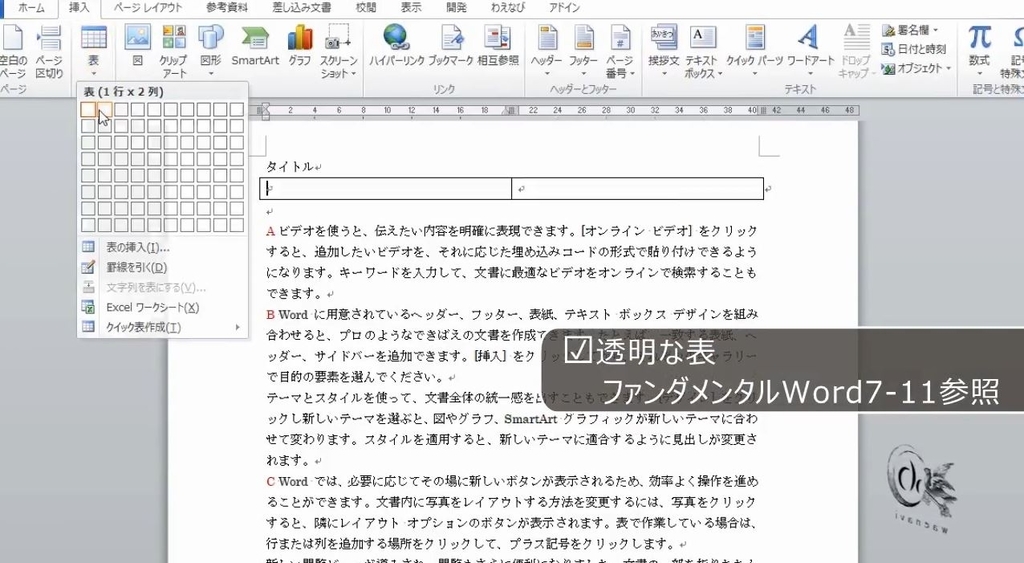Viewport: 1024px width, 563px height.
Task: Insert 日付と時刻 date and time
Action: 914,49
